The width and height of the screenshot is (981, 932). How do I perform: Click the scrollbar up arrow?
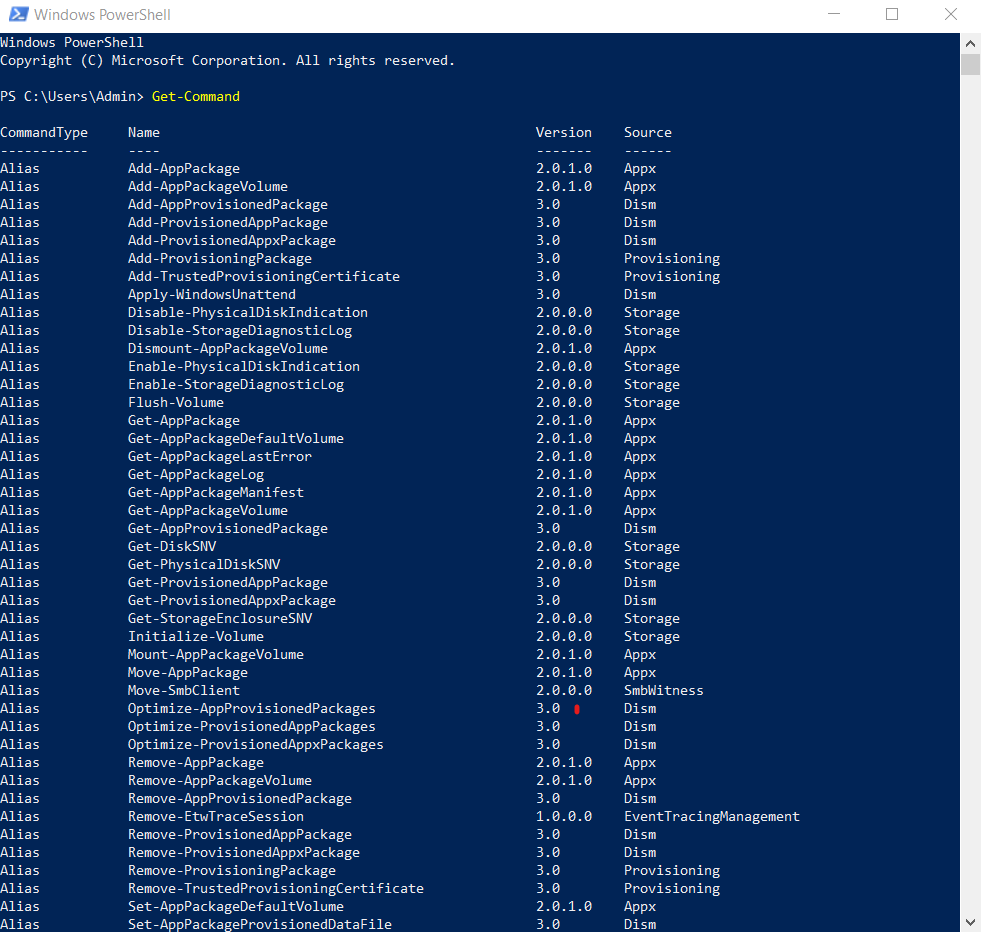pyautogui.click(x=969, y=43)
